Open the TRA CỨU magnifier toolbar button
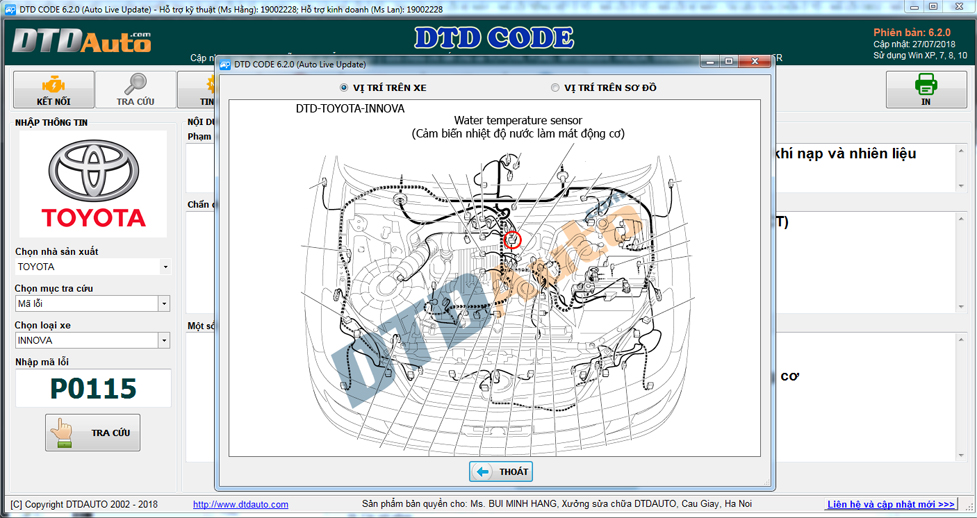Image resolution: width=977 pixels, height=518 pixels. [135, 90]
